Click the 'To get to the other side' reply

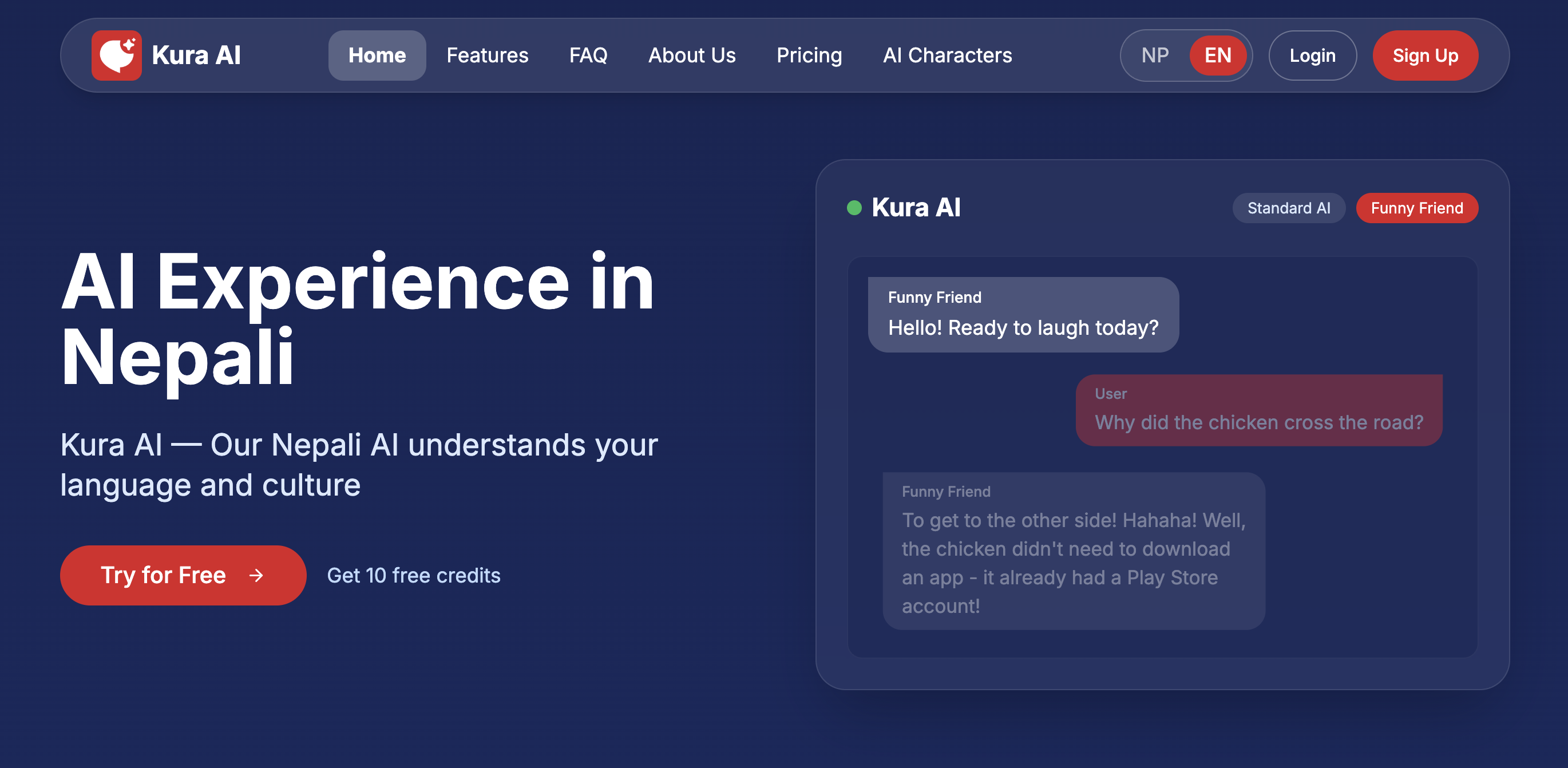[1073, 551]
